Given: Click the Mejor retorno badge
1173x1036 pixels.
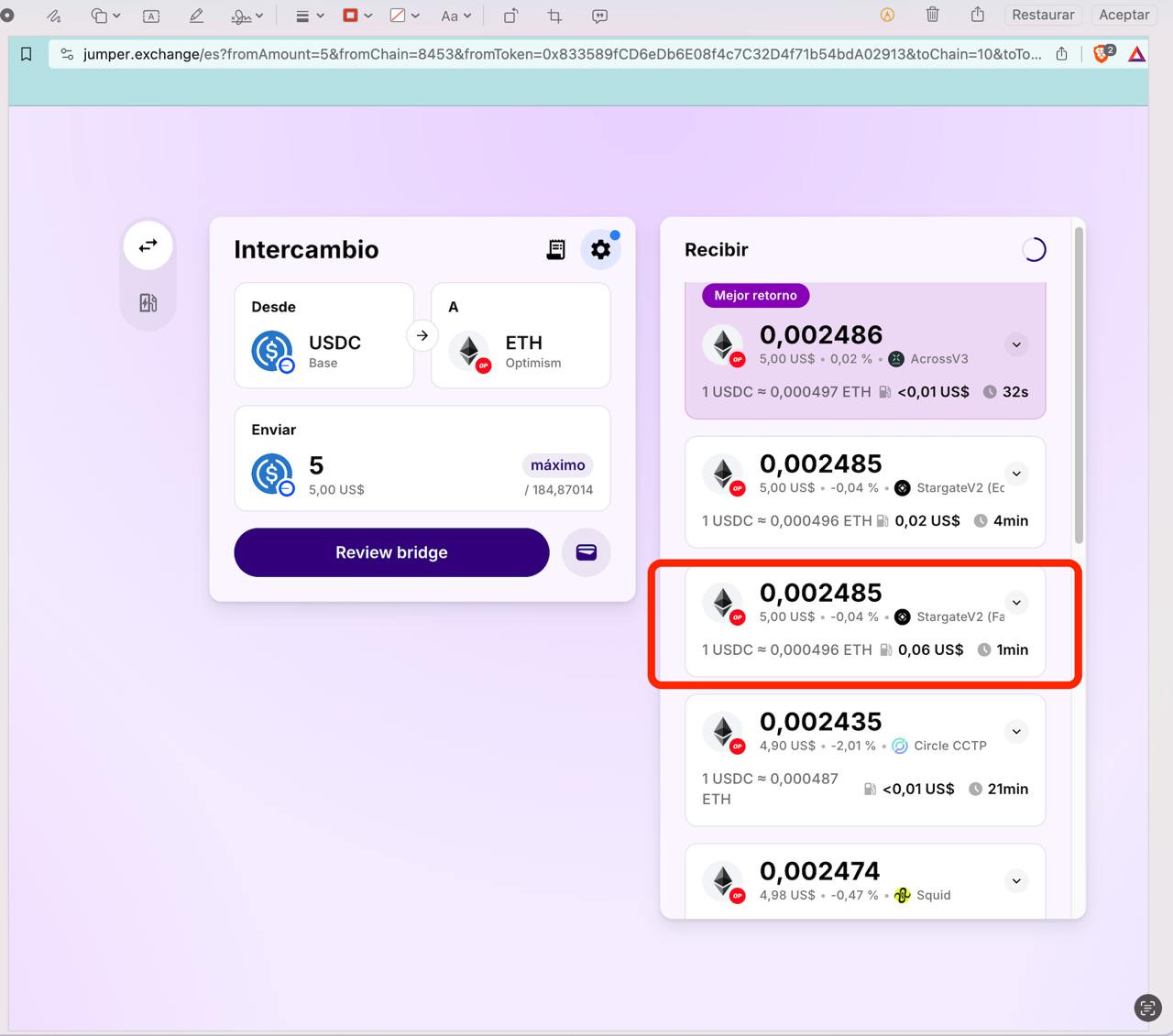Looking at the screenshot, I should [x=755, y=295].
